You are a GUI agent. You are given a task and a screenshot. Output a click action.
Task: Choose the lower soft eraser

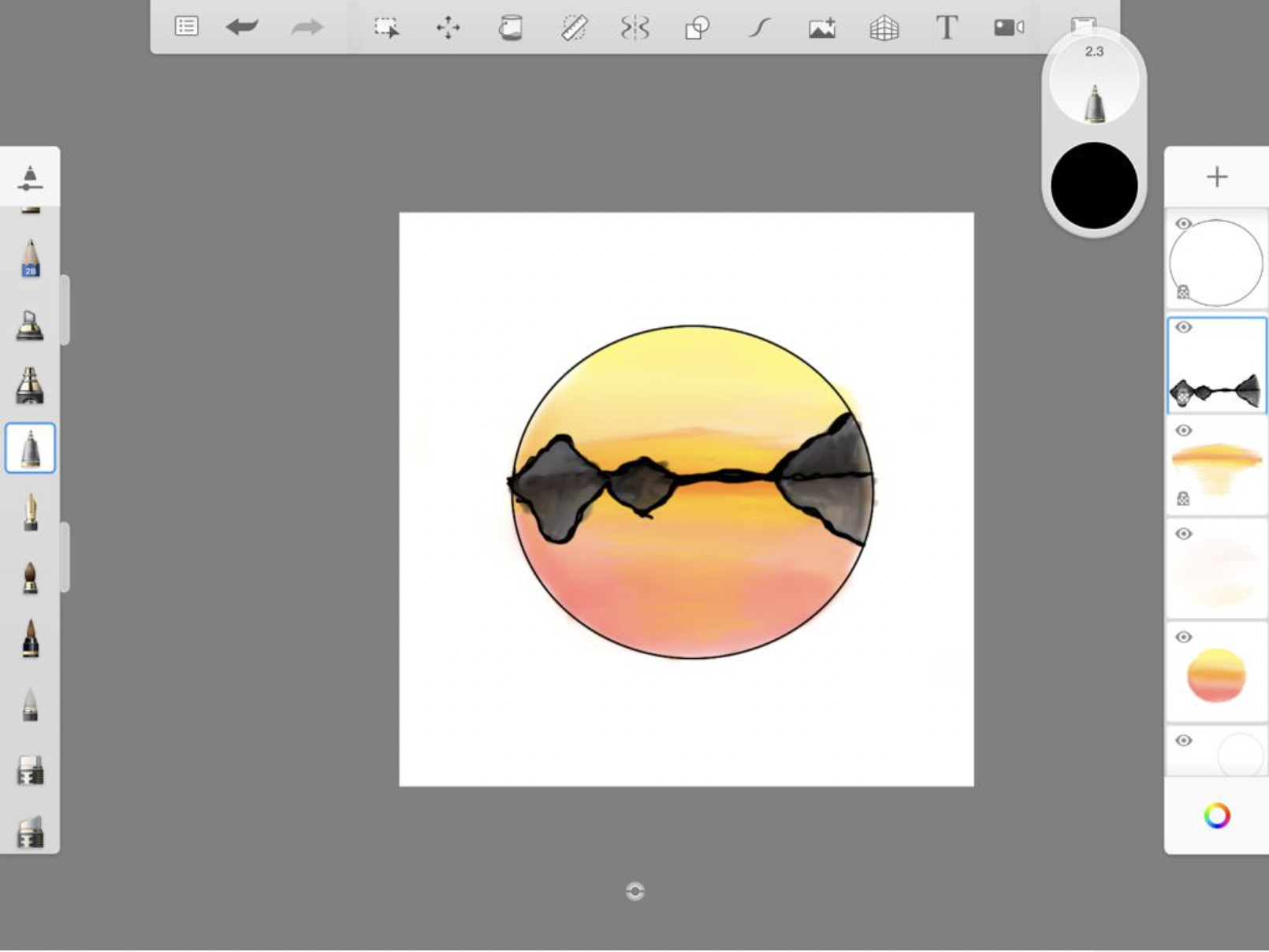pos(30,832)
